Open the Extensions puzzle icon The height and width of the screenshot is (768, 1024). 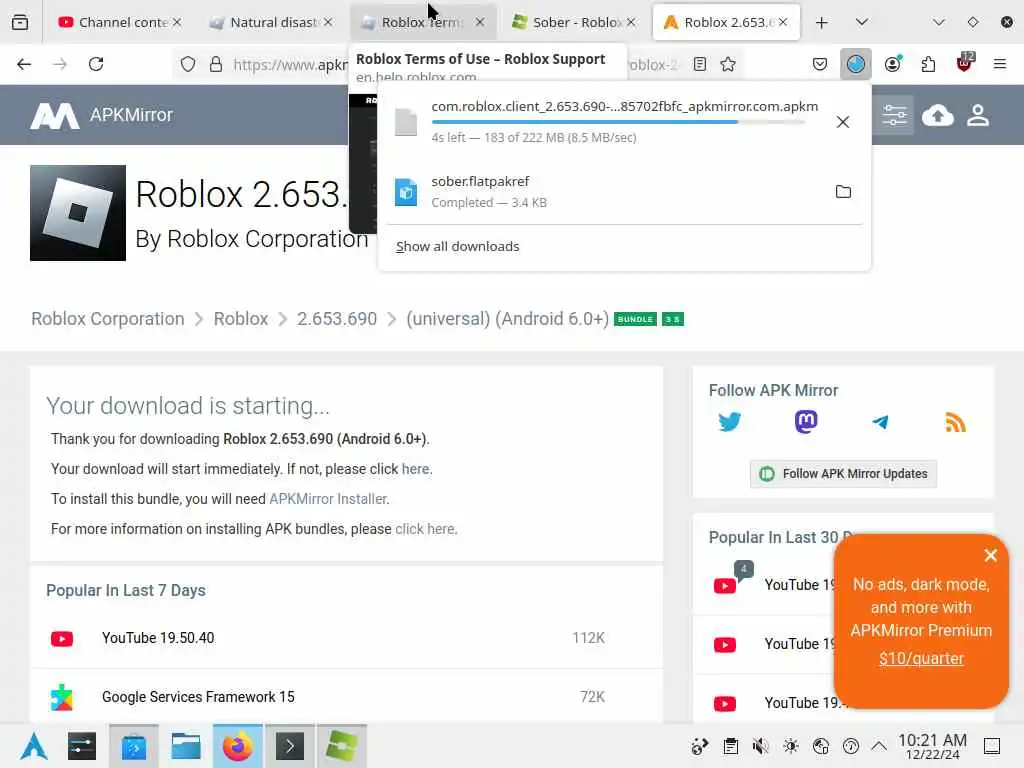pos(928,64)
